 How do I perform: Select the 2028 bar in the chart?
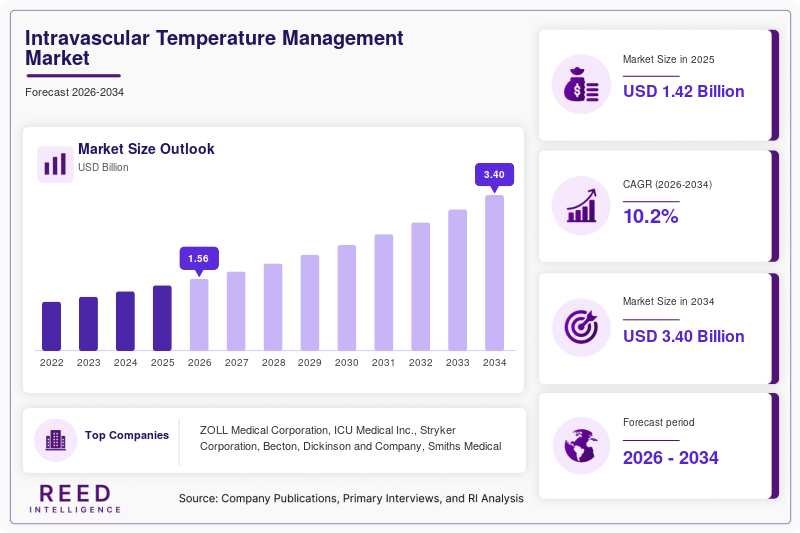coord(273,307)
